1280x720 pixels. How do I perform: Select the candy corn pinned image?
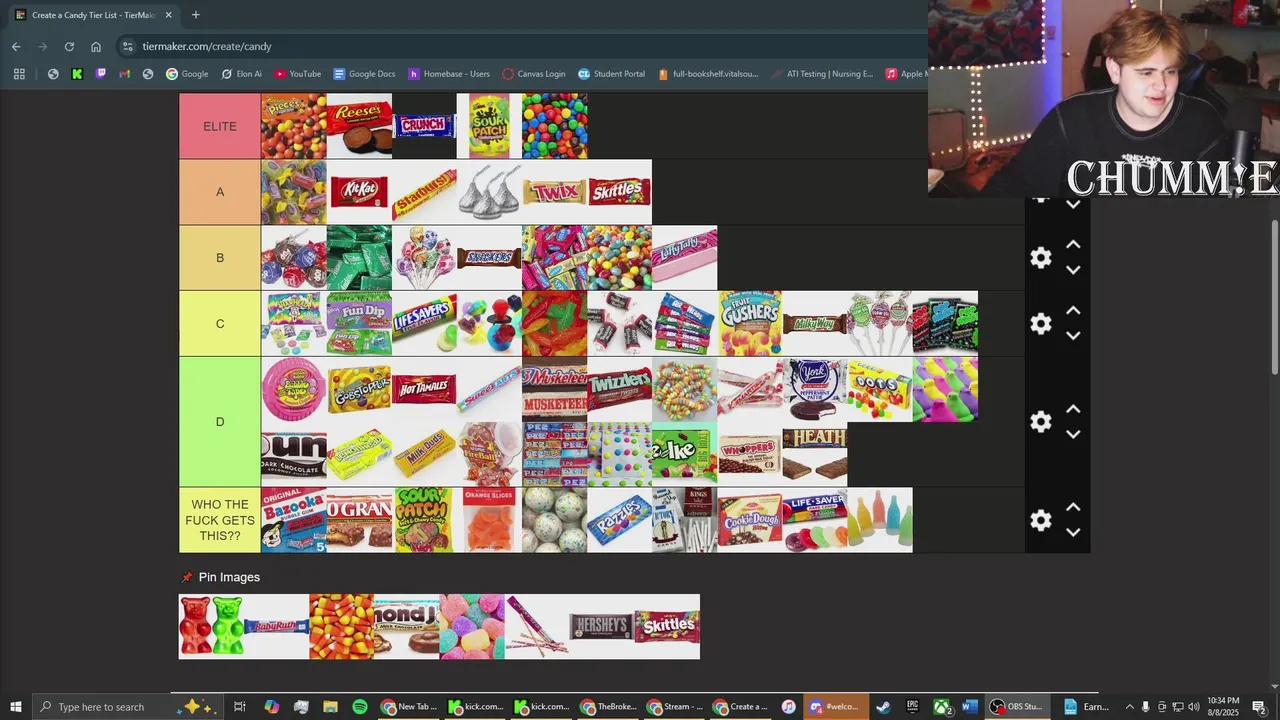click(x=342, y=627)
